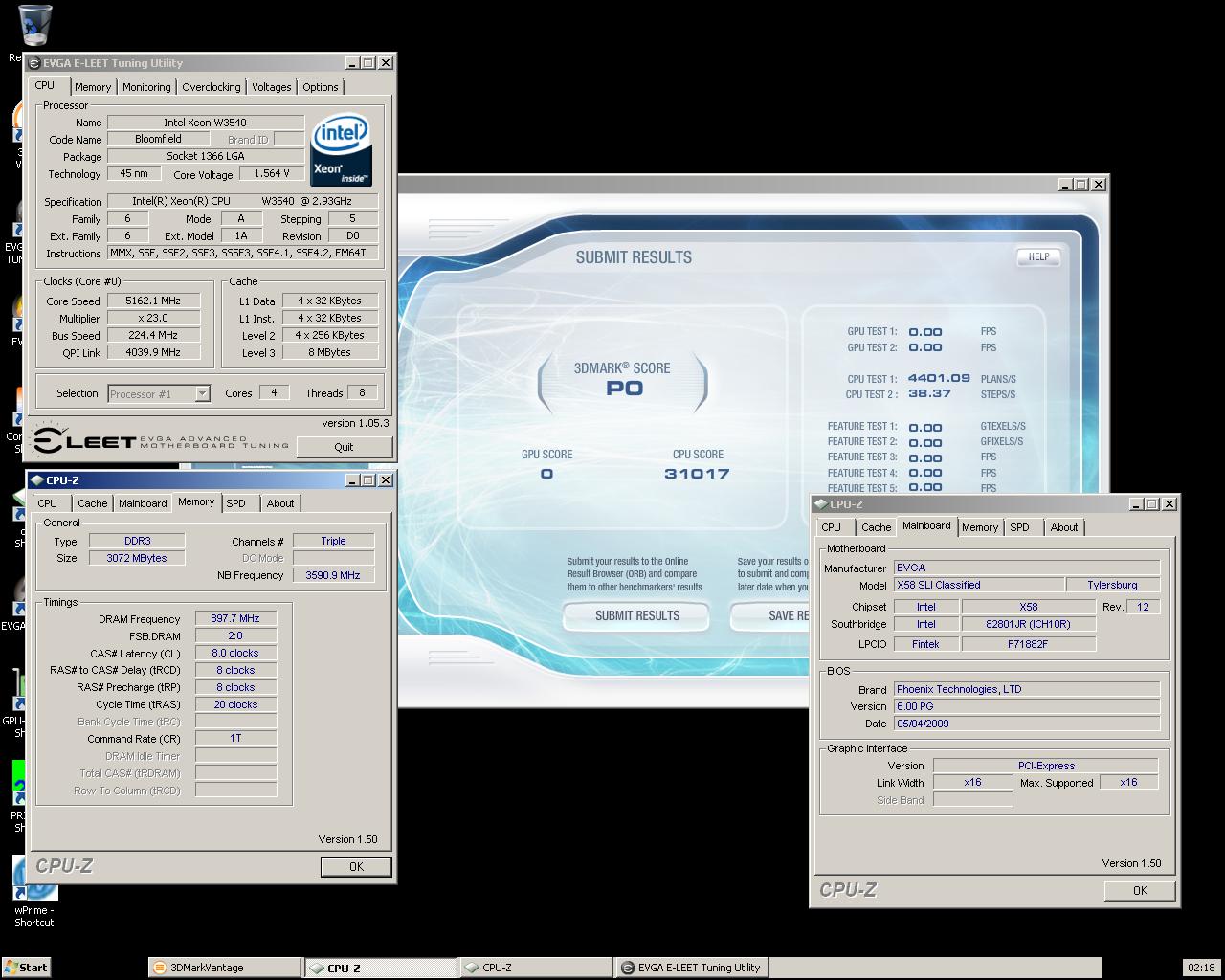Open About tab in CPU-Z mainboard window
This screenshot has height=980, width=1225.
point(1064,527)
